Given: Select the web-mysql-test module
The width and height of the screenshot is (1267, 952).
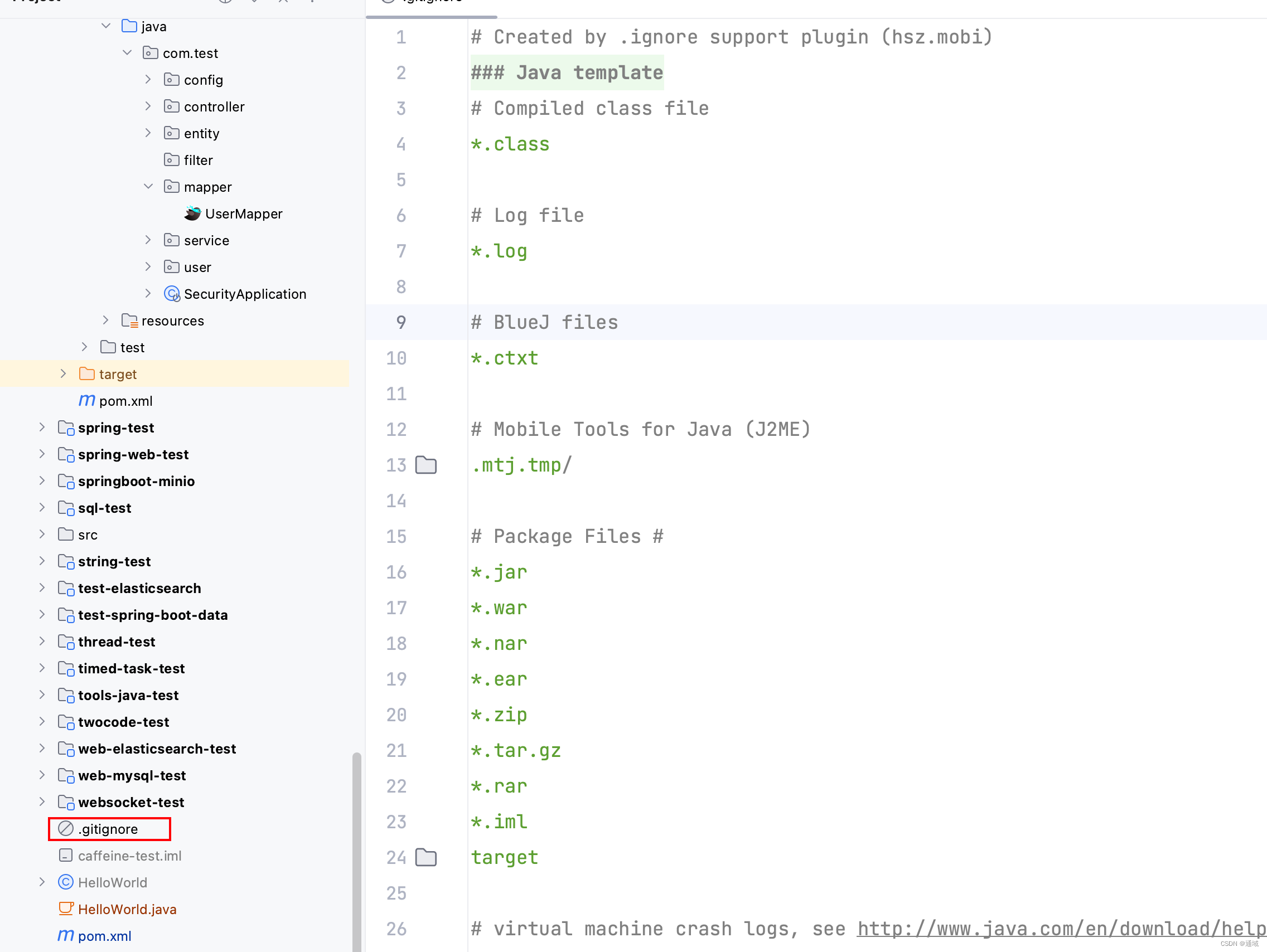Looking at the screenshot, I should coord(132,776).
